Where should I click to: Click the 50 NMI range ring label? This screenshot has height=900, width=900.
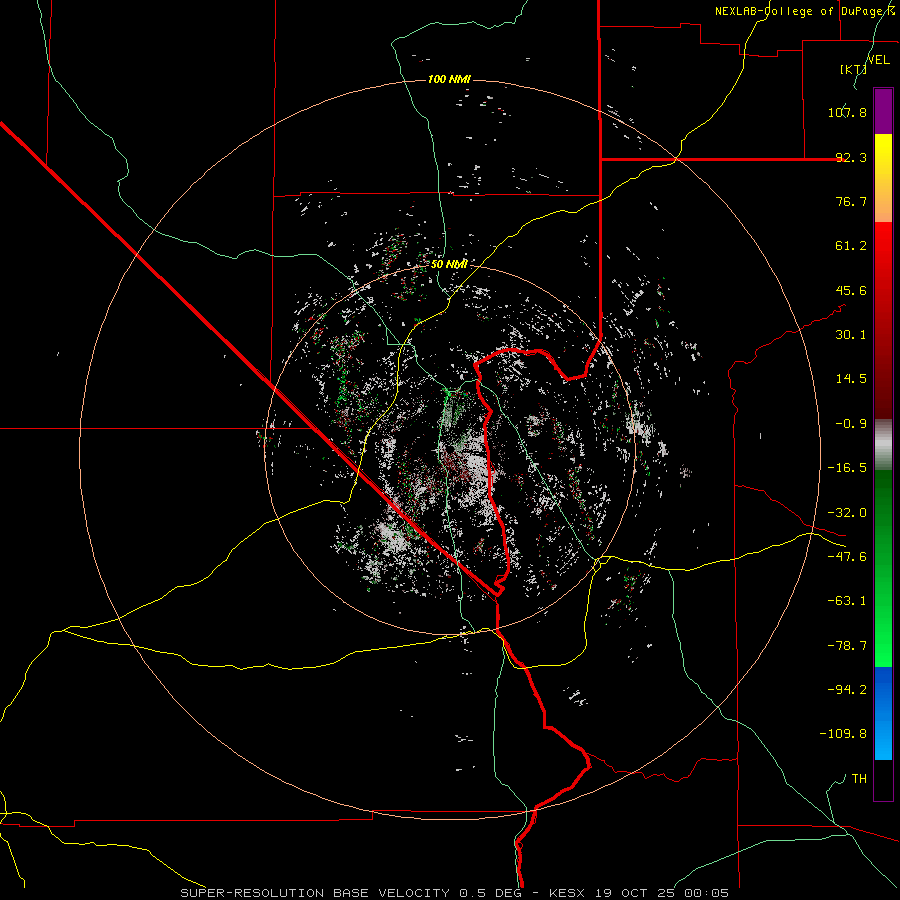click(449, 265)
